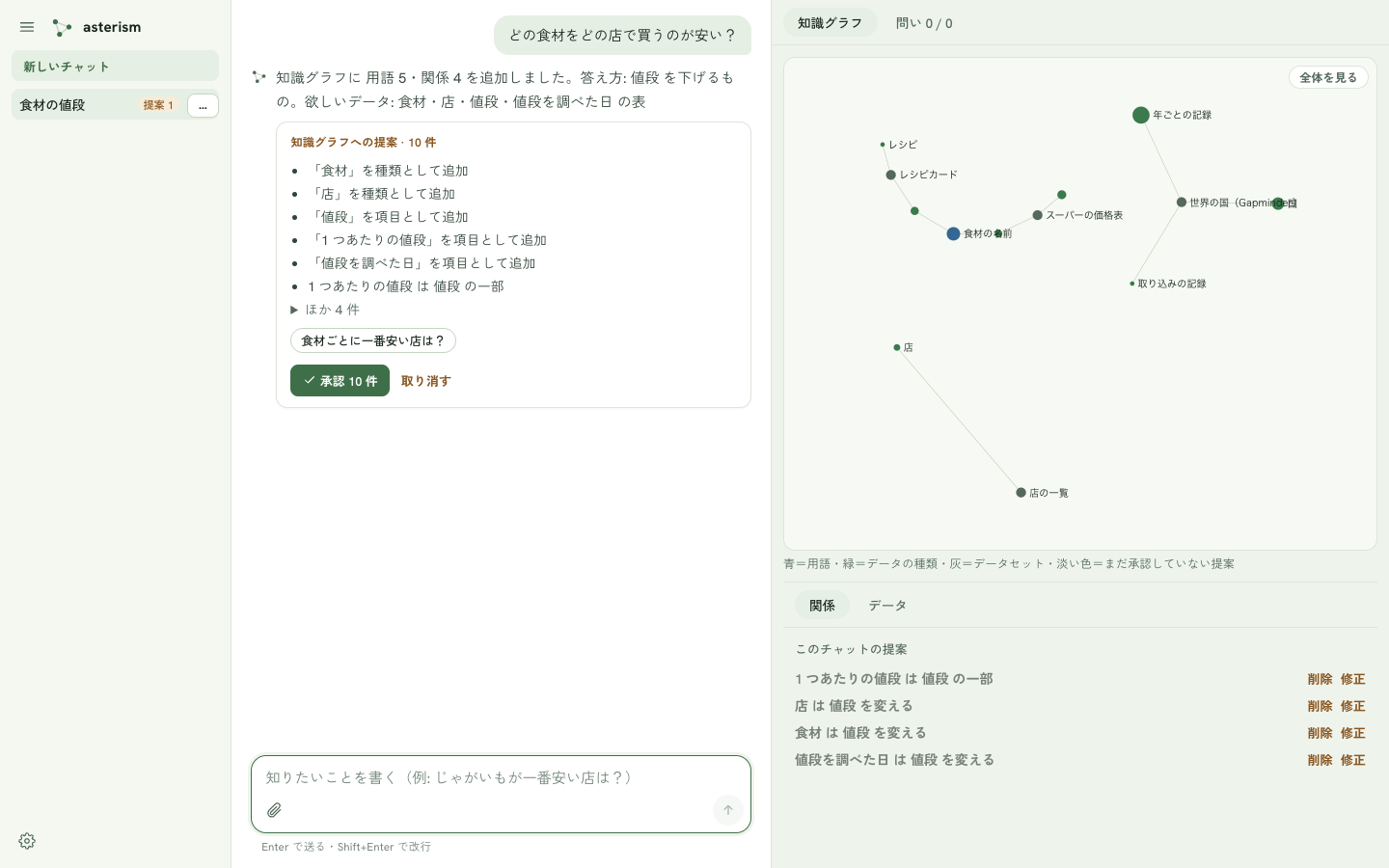The width and height of the screenshot is (1389, 868).
Task: Select the 取り込みの記録 graph node
Action: coord(1132,284)
